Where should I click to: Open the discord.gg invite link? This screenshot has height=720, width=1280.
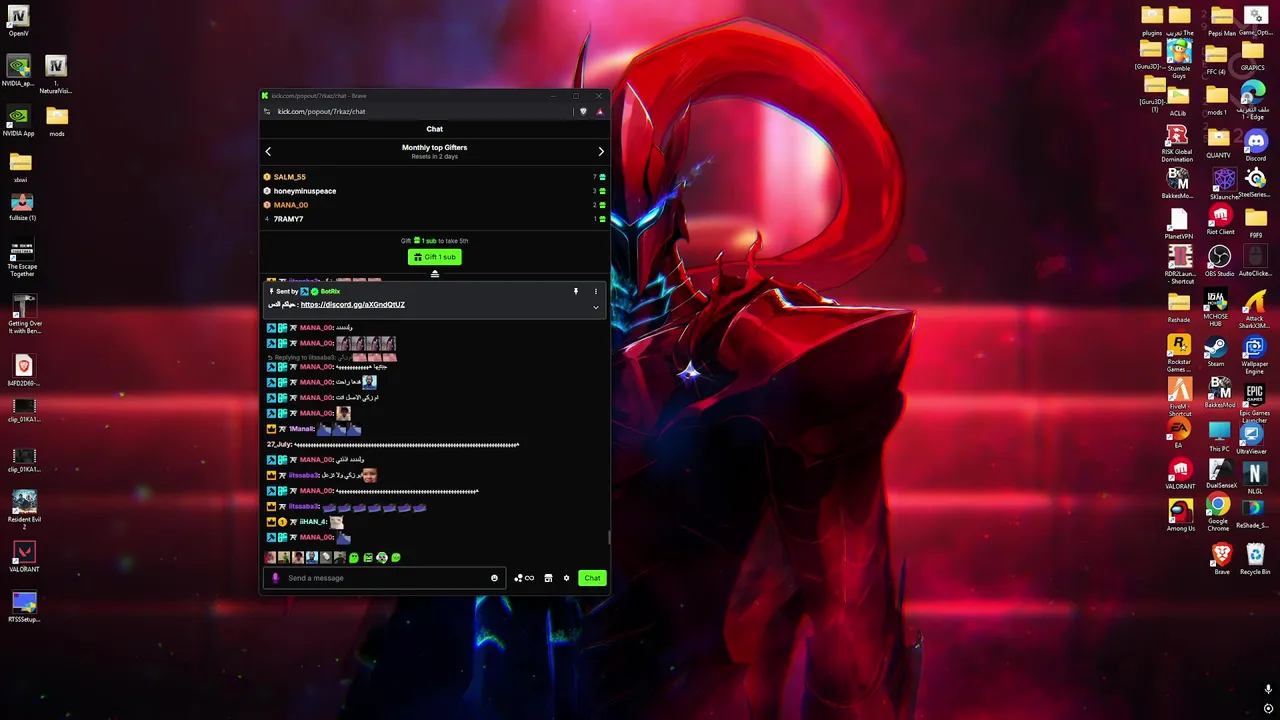(x=353, y=304)
